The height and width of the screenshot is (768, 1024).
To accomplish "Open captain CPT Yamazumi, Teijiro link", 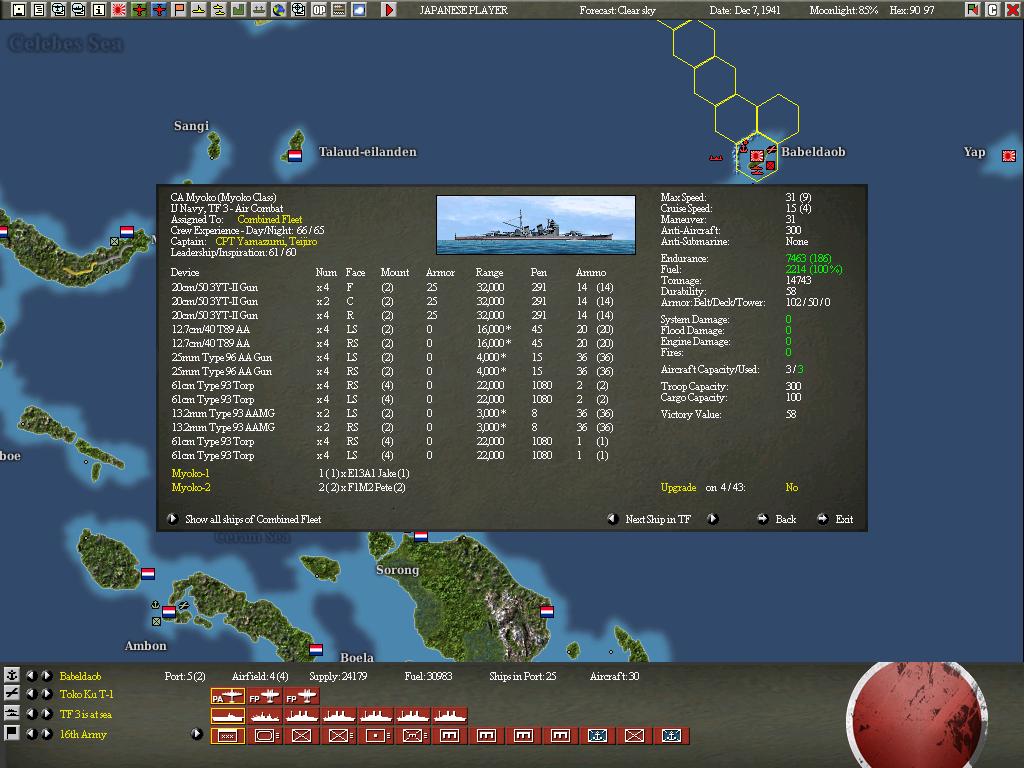I will pos(266,242).
